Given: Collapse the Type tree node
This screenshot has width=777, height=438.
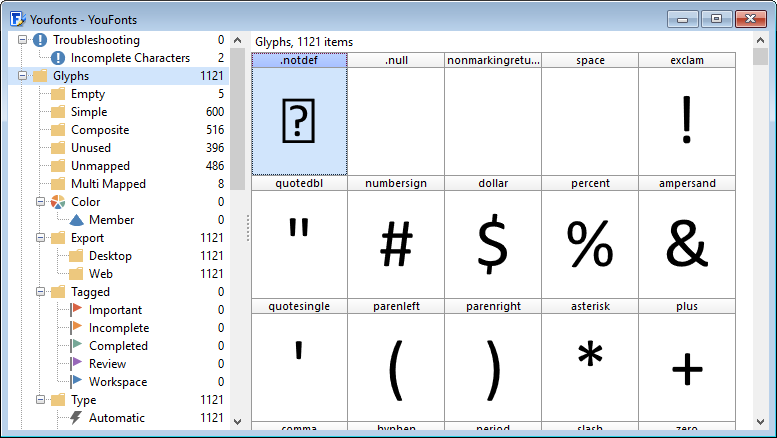Looking at the screenshot, I should tap(41, 400).
